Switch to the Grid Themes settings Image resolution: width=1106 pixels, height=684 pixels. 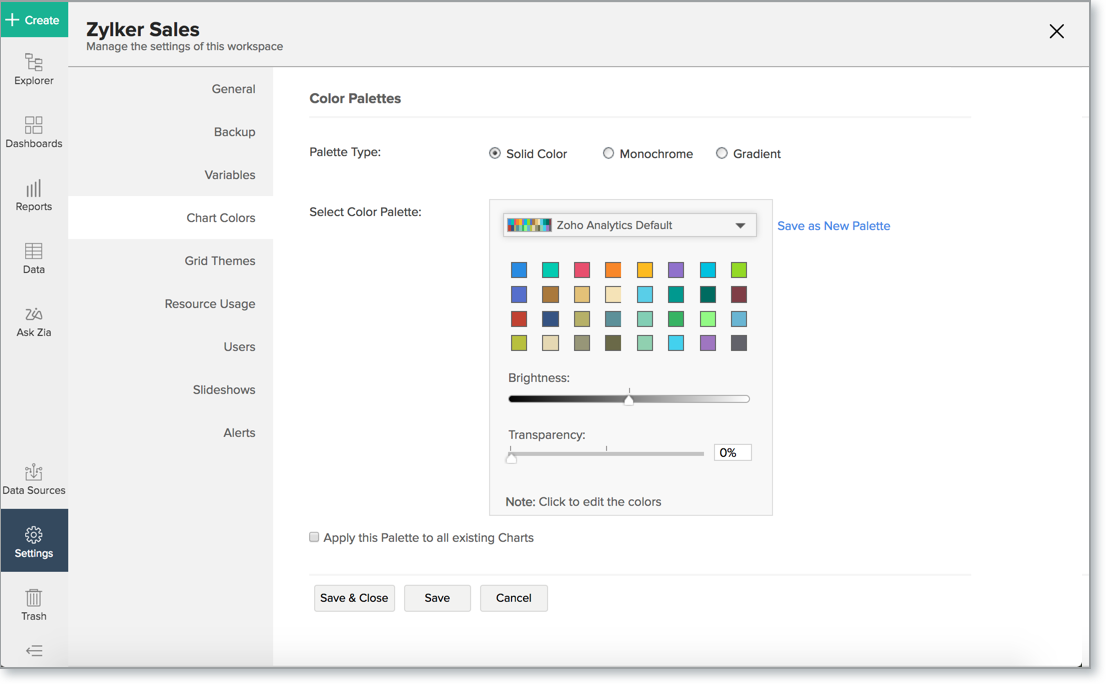click(x=220, y=260)
